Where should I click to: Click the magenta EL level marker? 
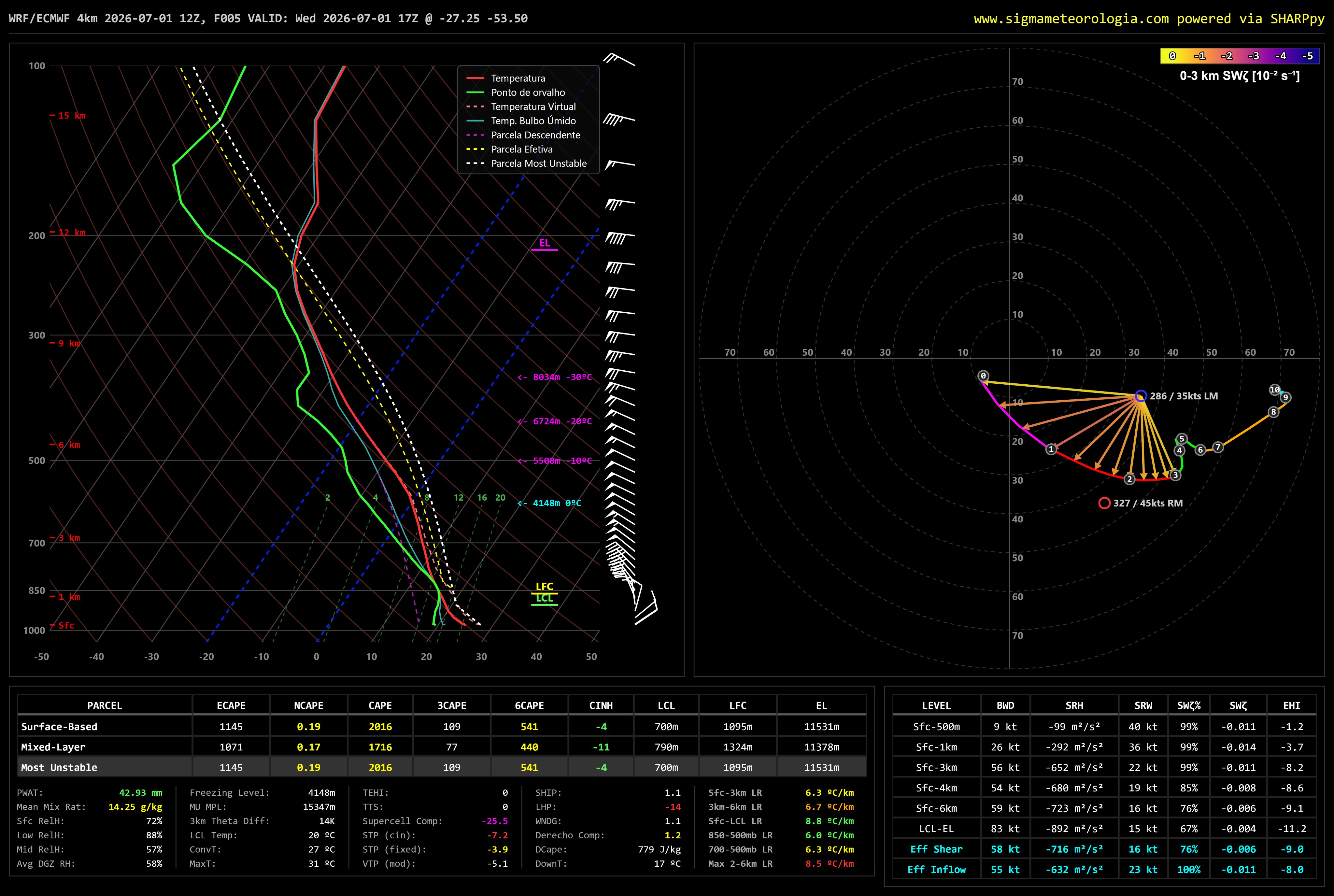coord(545,244)
